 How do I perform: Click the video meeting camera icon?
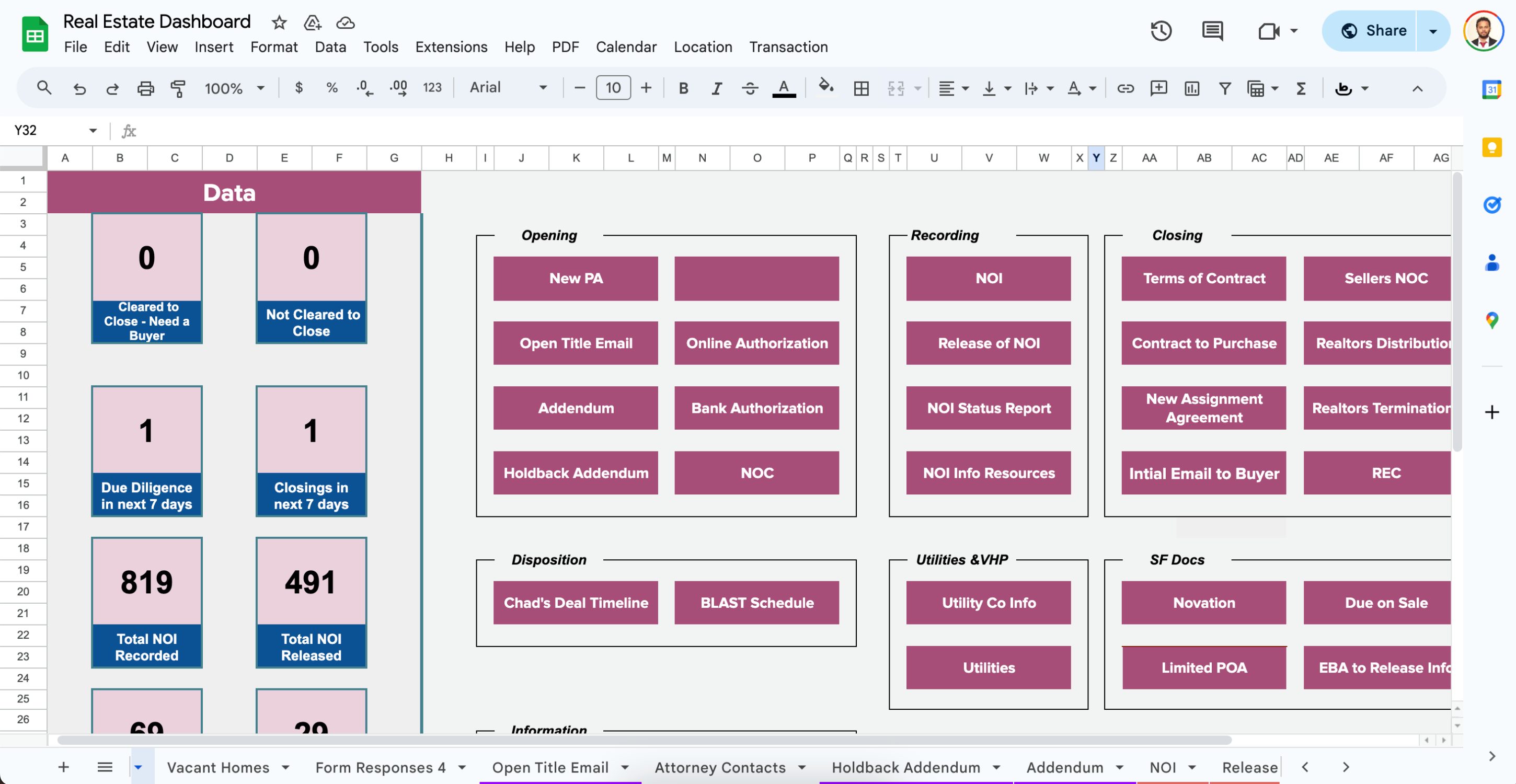point(1269,31)
